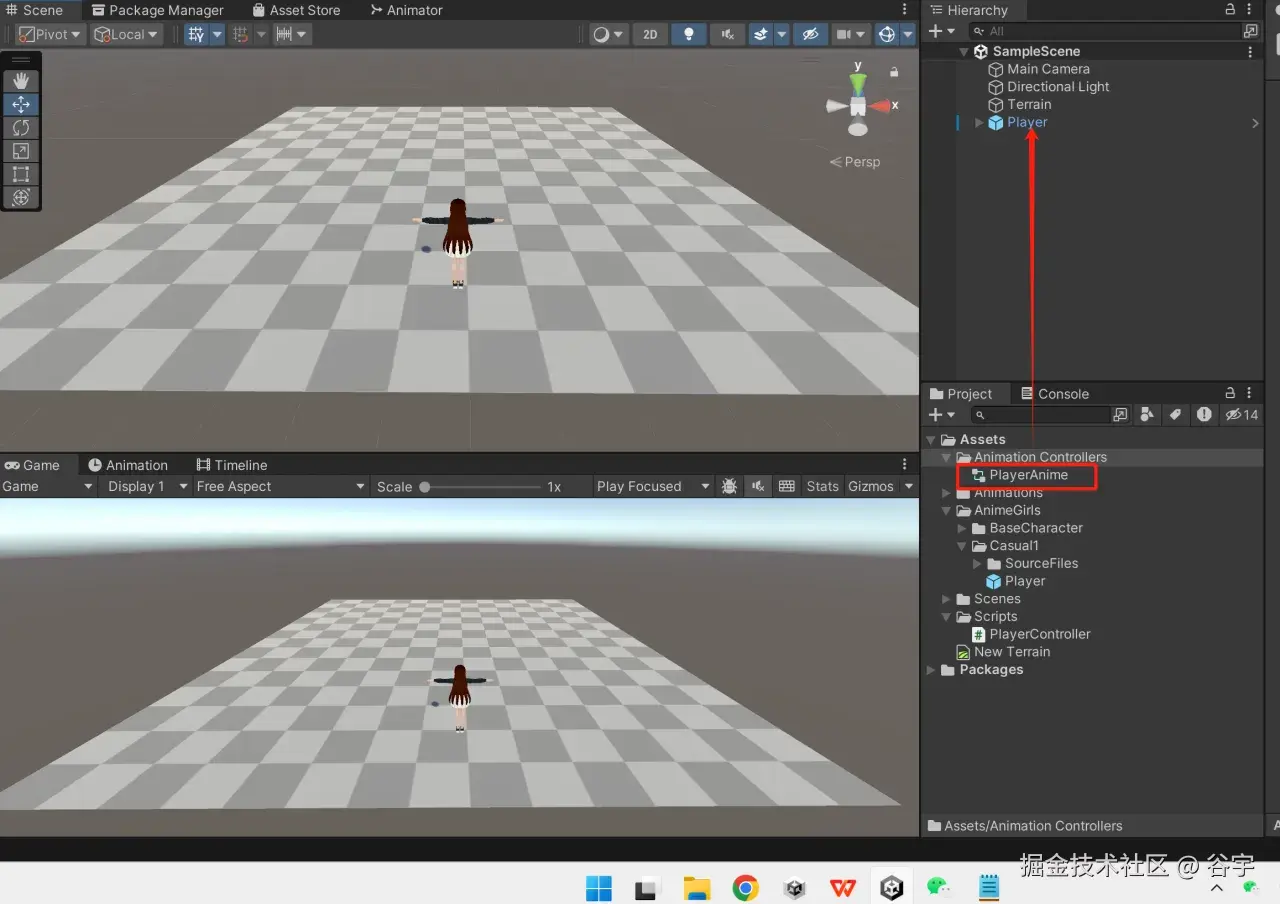Open the ruler snapping dropdown

click(292, 34)
